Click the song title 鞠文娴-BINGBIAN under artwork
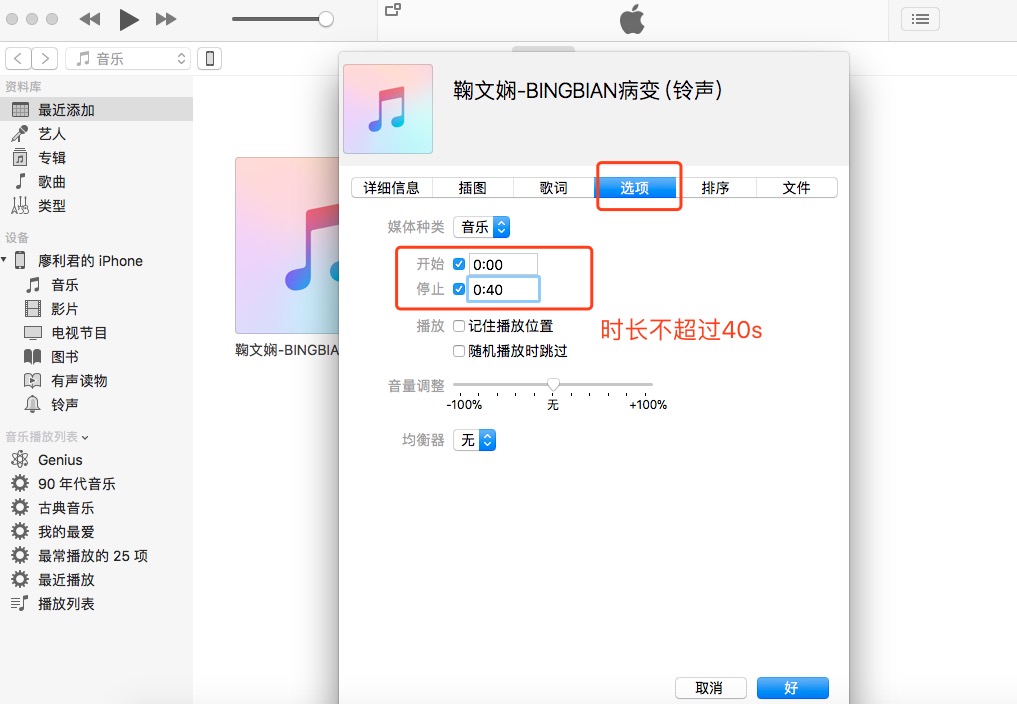The width and height of the screenshot is (1017, 704). 287,350
